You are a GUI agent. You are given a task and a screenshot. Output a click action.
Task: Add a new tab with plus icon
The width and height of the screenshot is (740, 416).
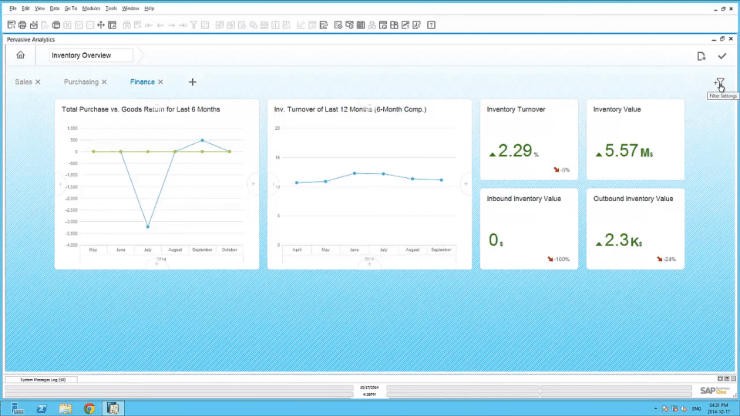click(192, 82)
